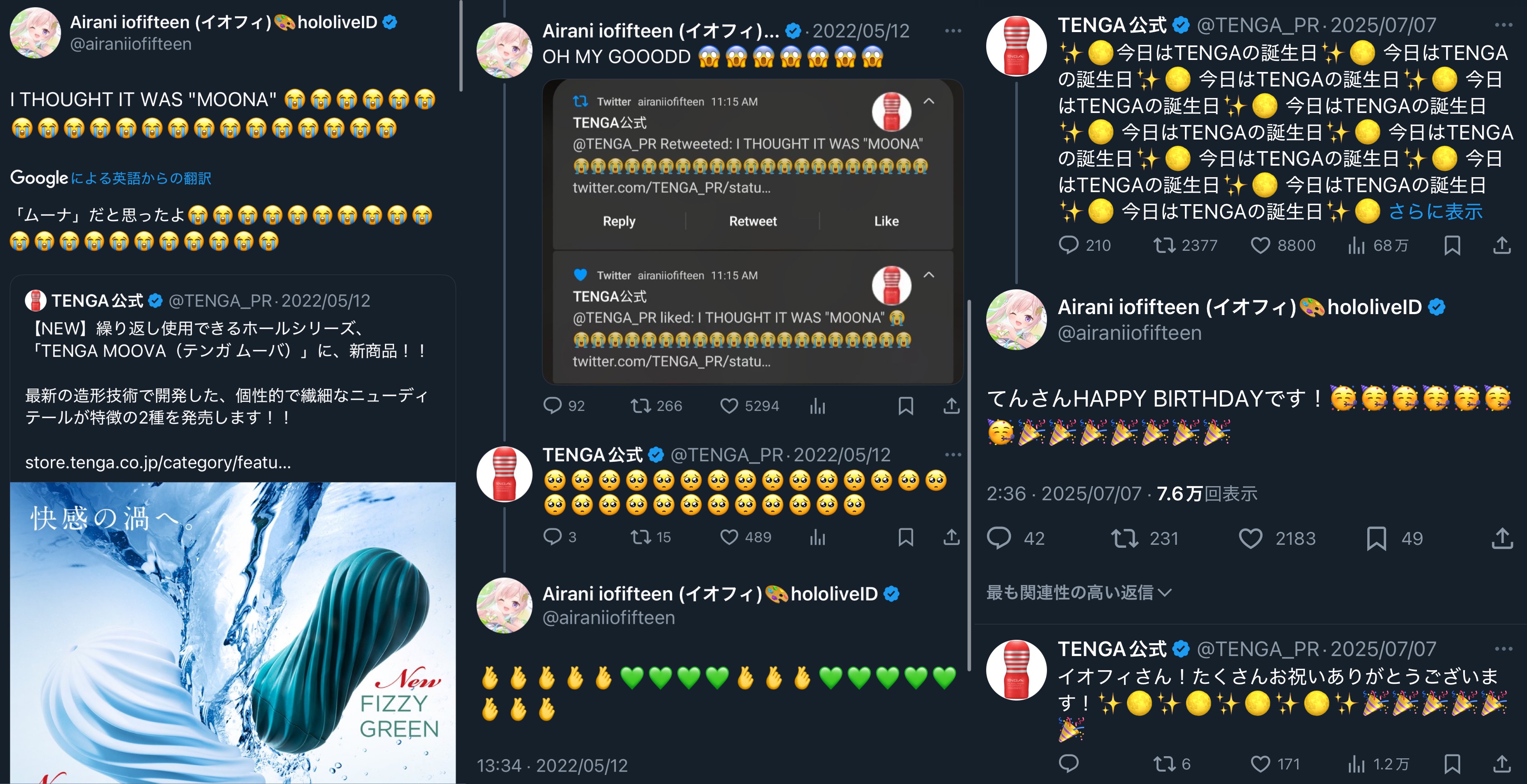Bookmark the TENGA birthday tweet with 8800 likes
1527x784 pixels.
pyautogui.click(x=1452, y=245)
